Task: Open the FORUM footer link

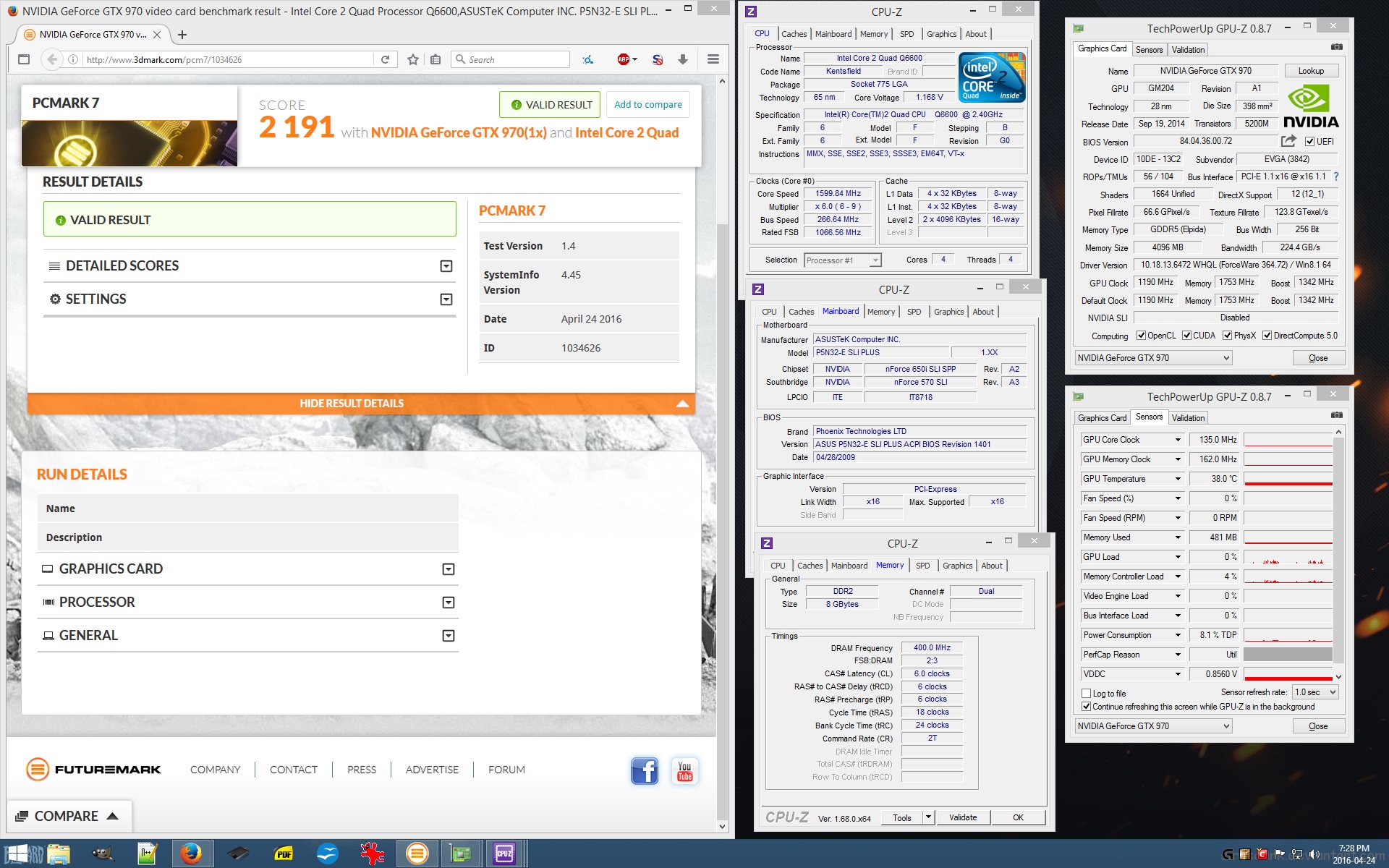Action: pos(506,770)
